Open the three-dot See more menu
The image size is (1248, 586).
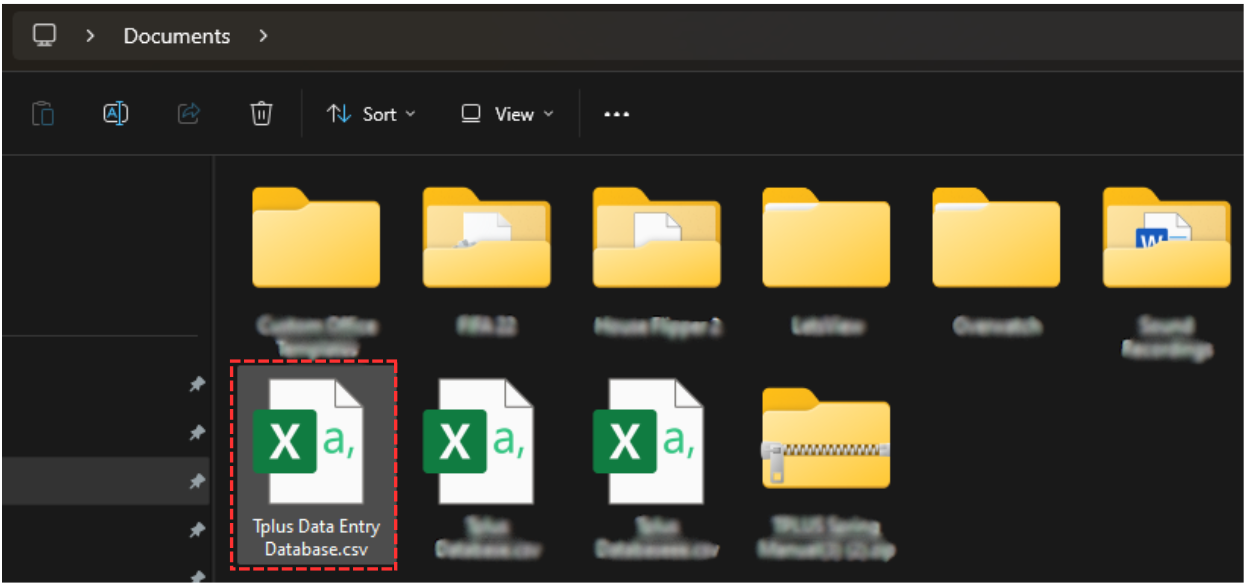616,114
